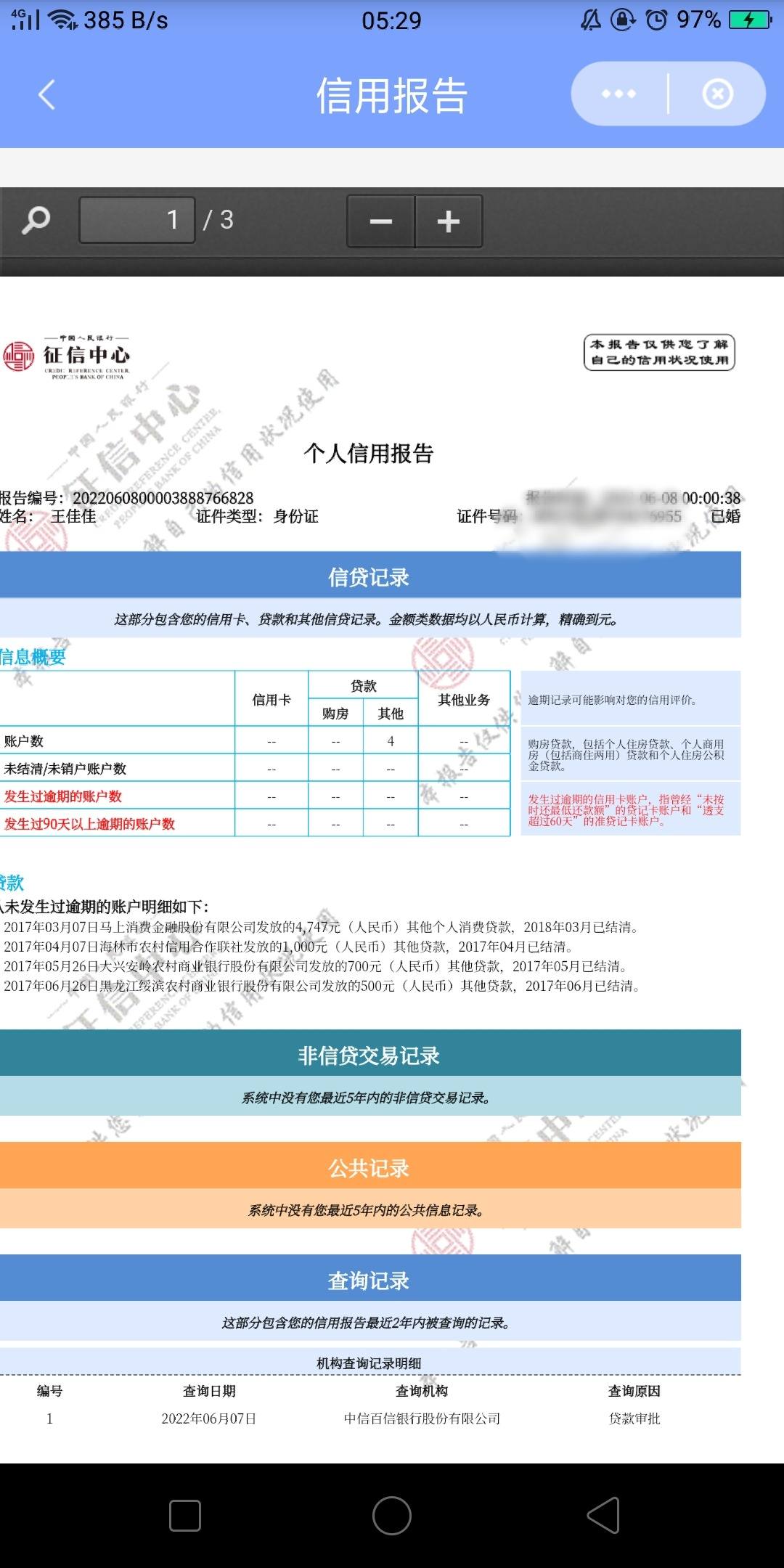Viewport: 784px width, 1568px height.
Task: Tap the Android back triangle button
Action: pos(603,1516)
